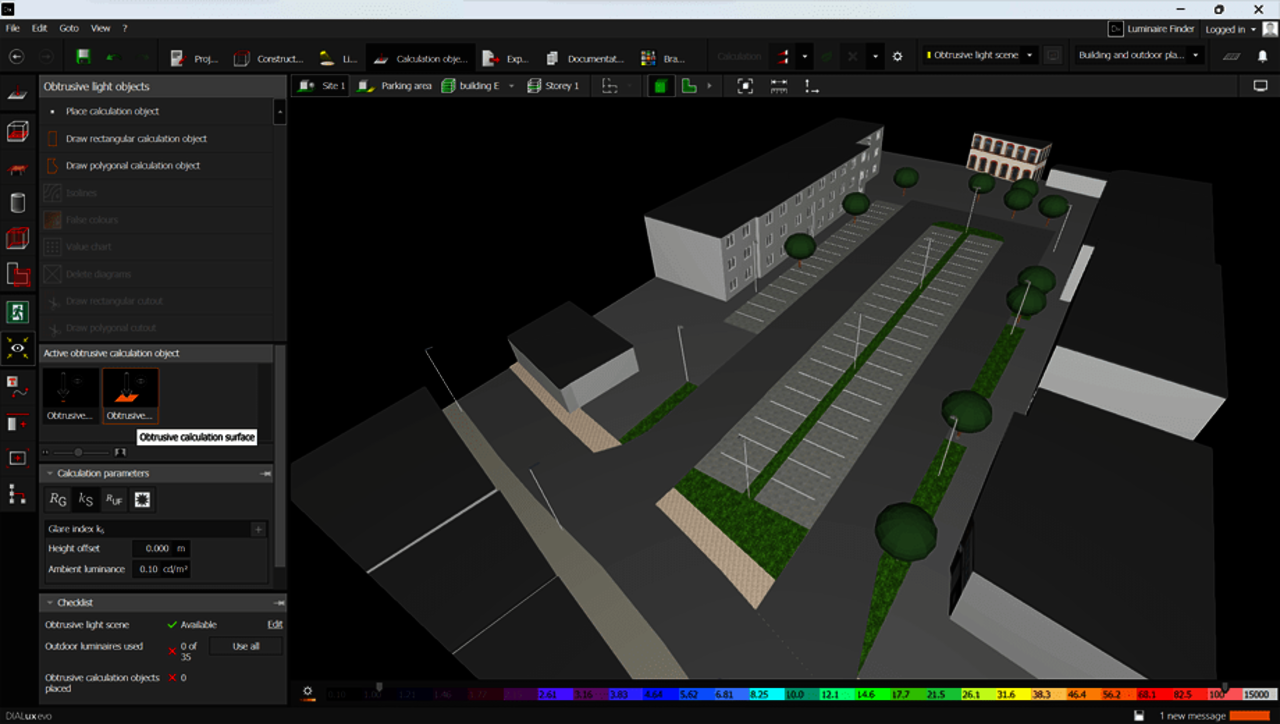
Task: Click the Edit link for light scene
Action: tap(274, 624)
